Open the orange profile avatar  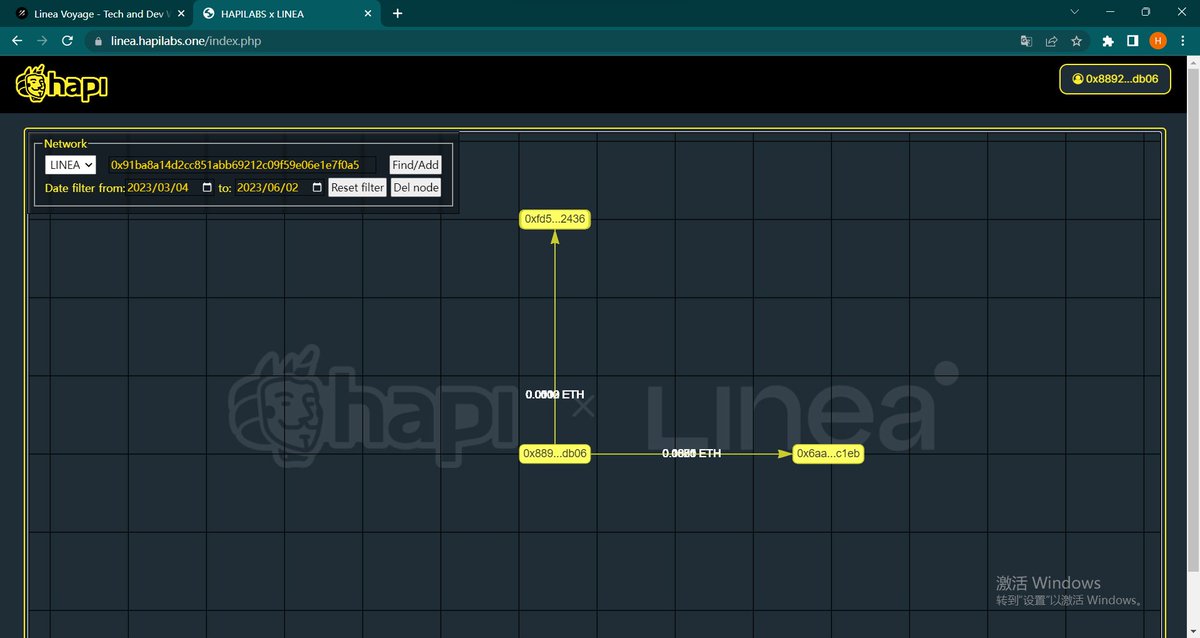tap(1158, 41)
